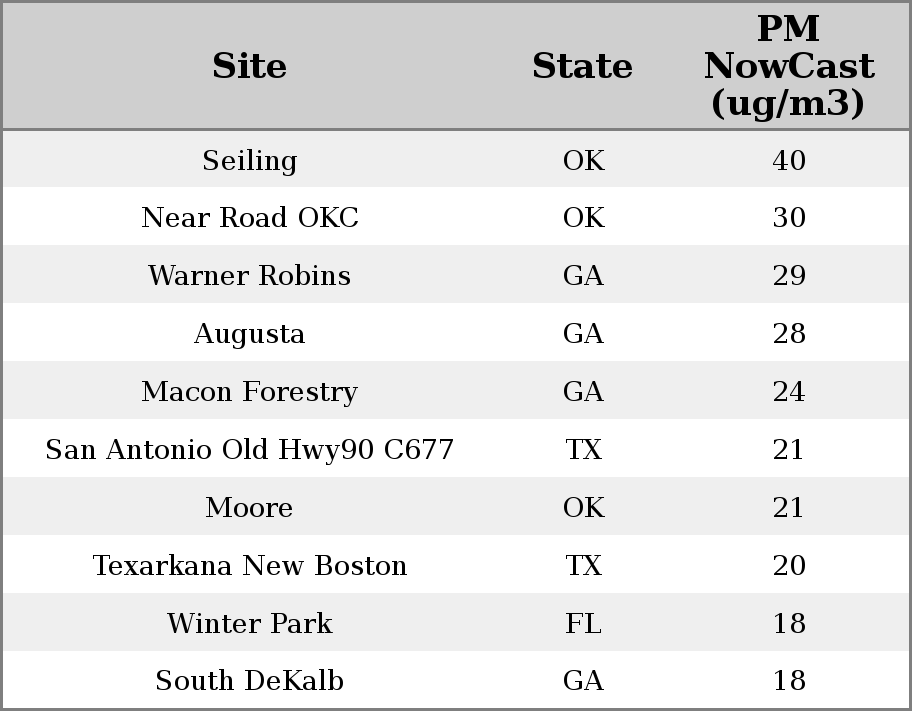Click the Macon Forestry site name
The image size is (912, 711).
pyautogui.click(x=249, y=392)
